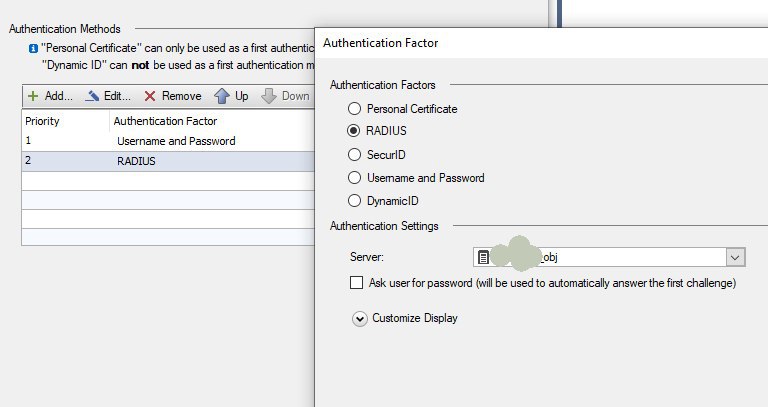Expand the Customize Display section
This screenshot has height=407, width=768.
pos(360,319)
